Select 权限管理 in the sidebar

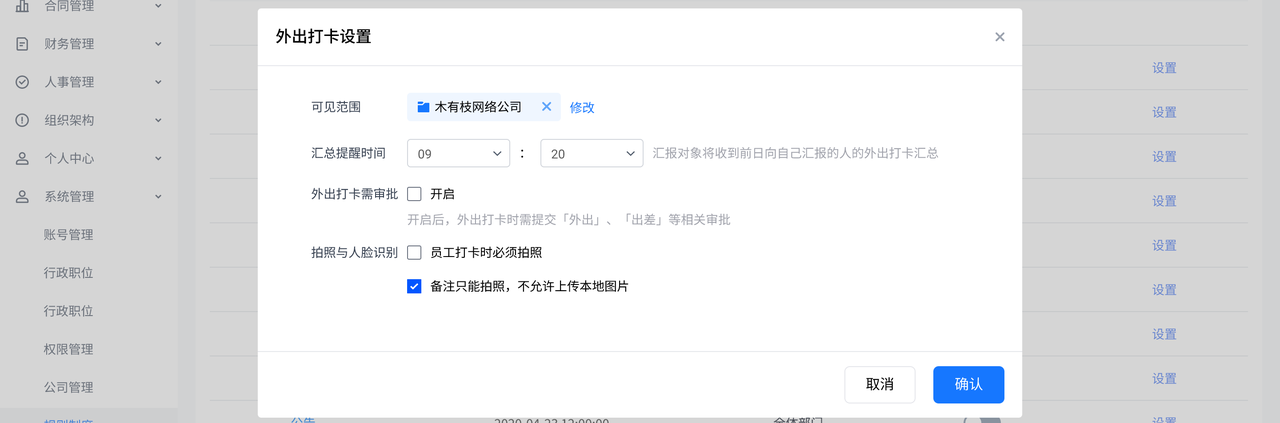pos(68,349)
